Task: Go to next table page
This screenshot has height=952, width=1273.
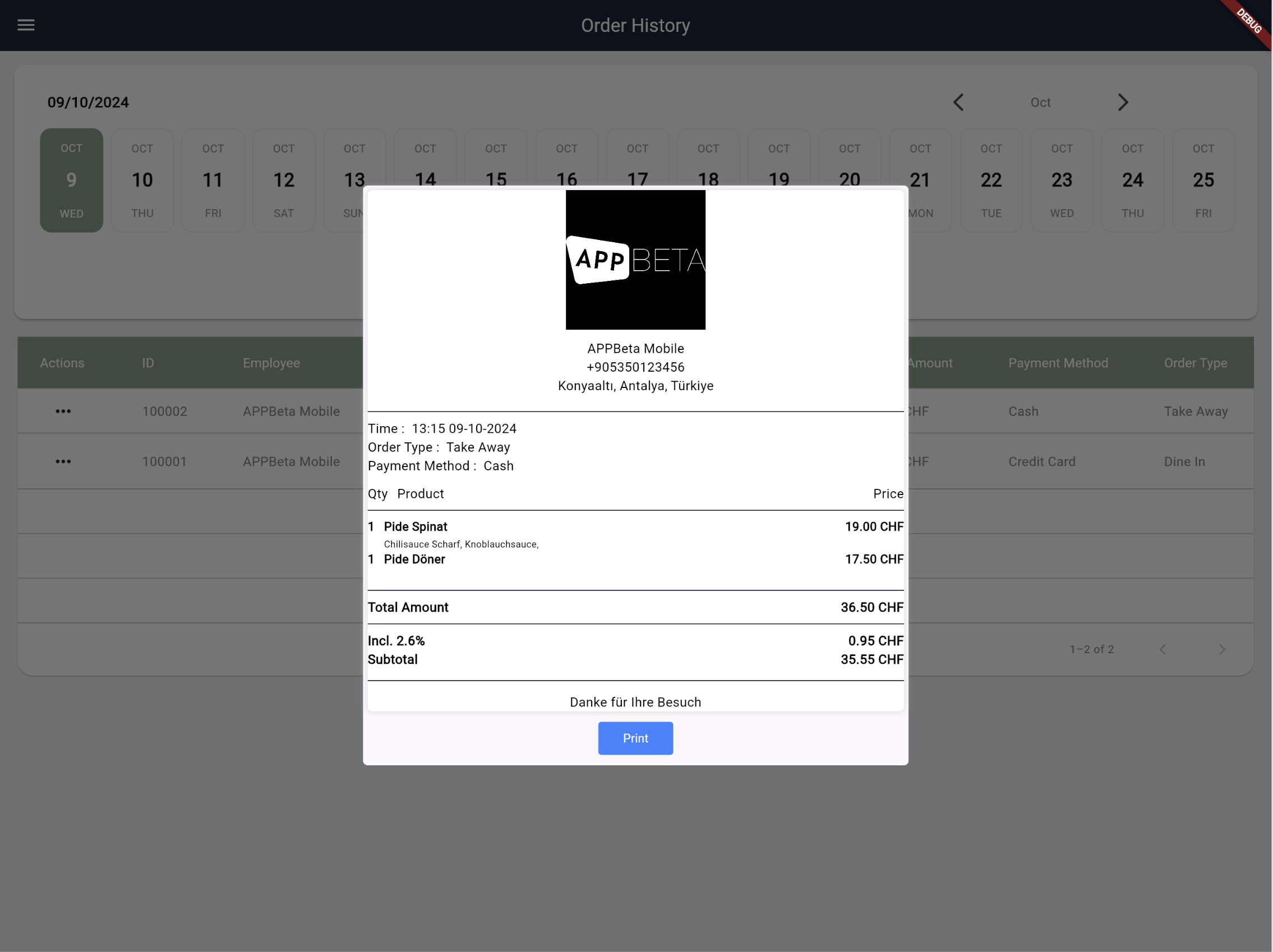Action: 1222,649
